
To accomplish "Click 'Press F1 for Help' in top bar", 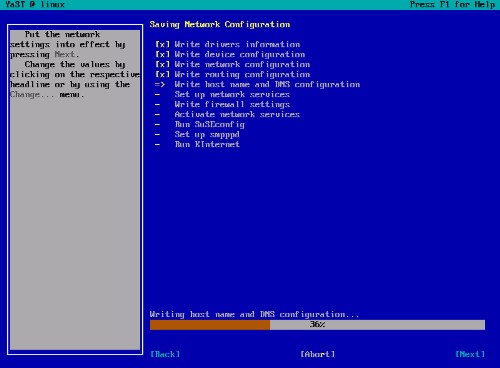I will 452,4.
